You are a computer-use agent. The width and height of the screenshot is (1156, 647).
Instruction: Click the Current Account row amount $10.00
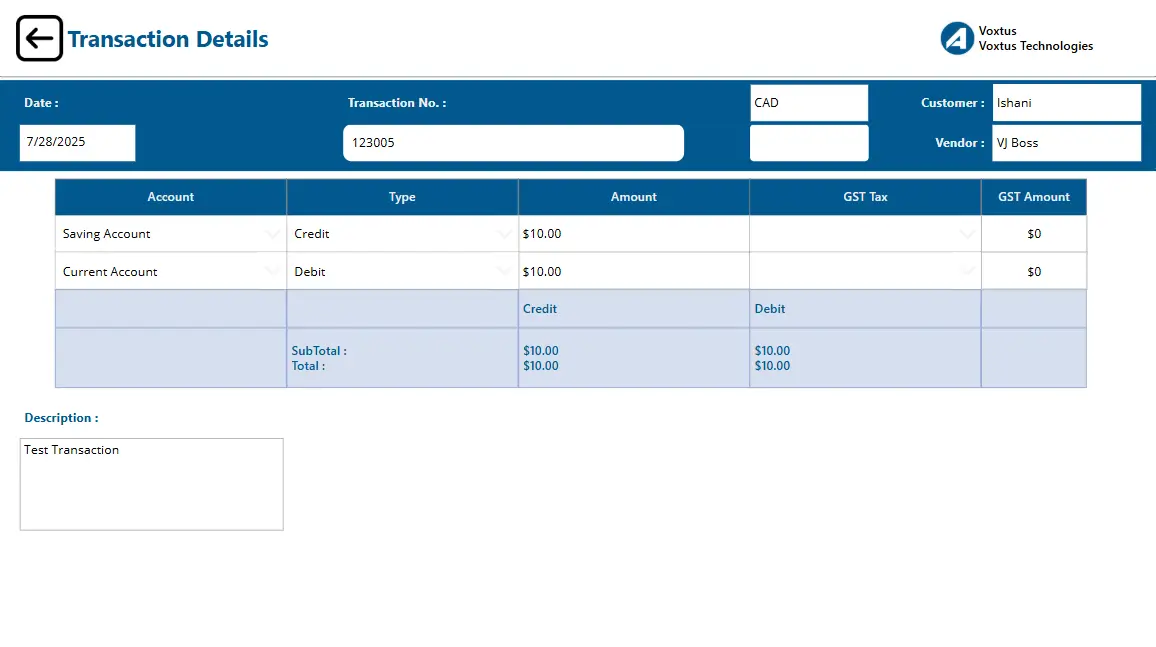633,271
